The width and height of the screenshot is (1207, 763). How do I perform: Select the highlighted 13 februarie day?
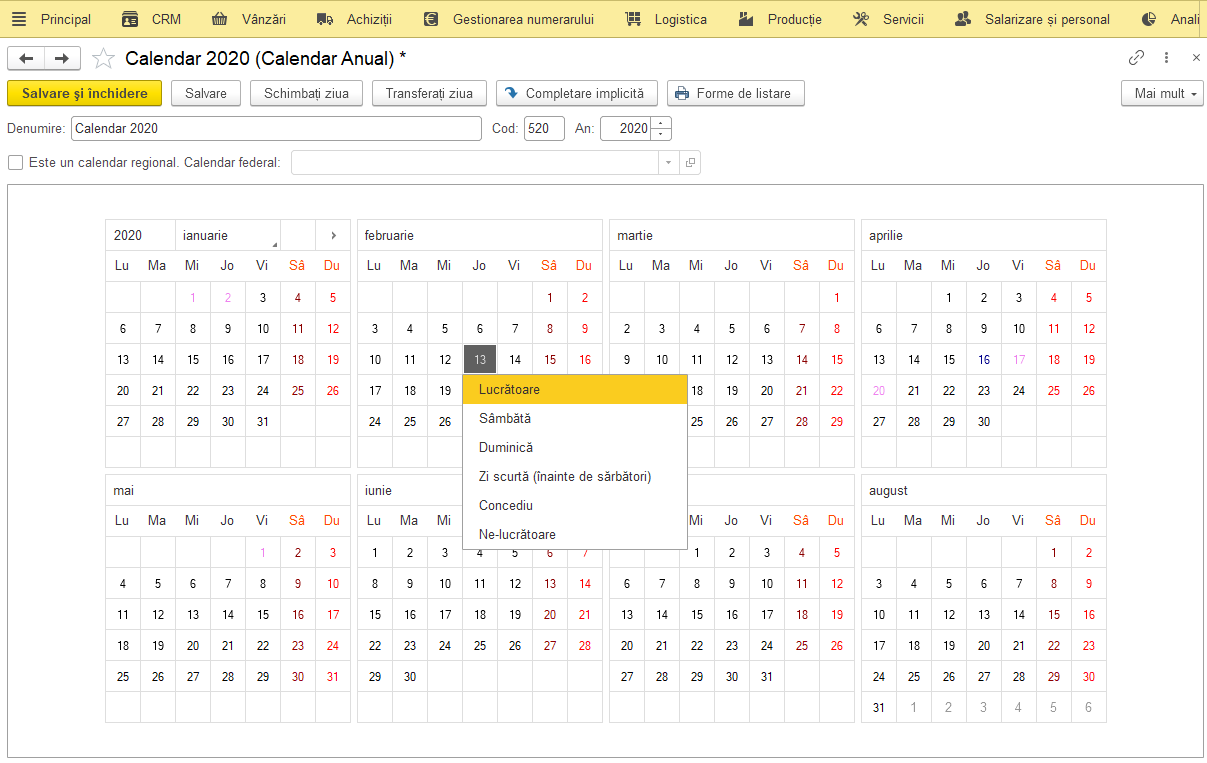coord(480,360)
